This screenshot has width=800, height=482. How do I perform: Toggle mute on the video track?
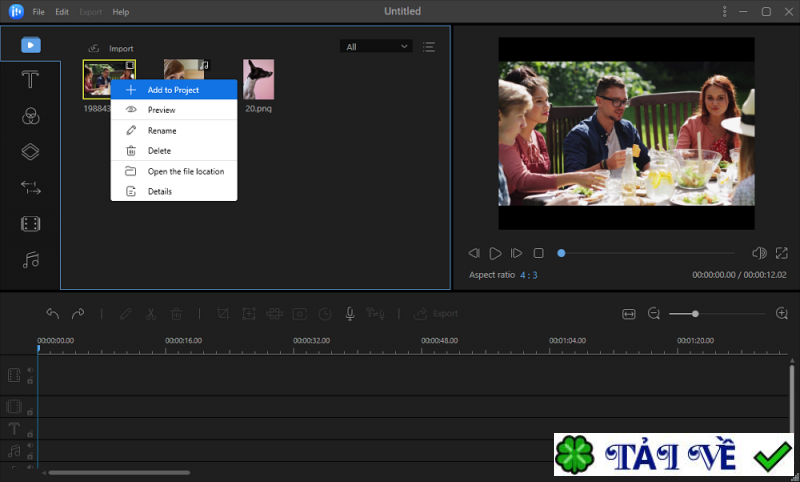(29, 370)
